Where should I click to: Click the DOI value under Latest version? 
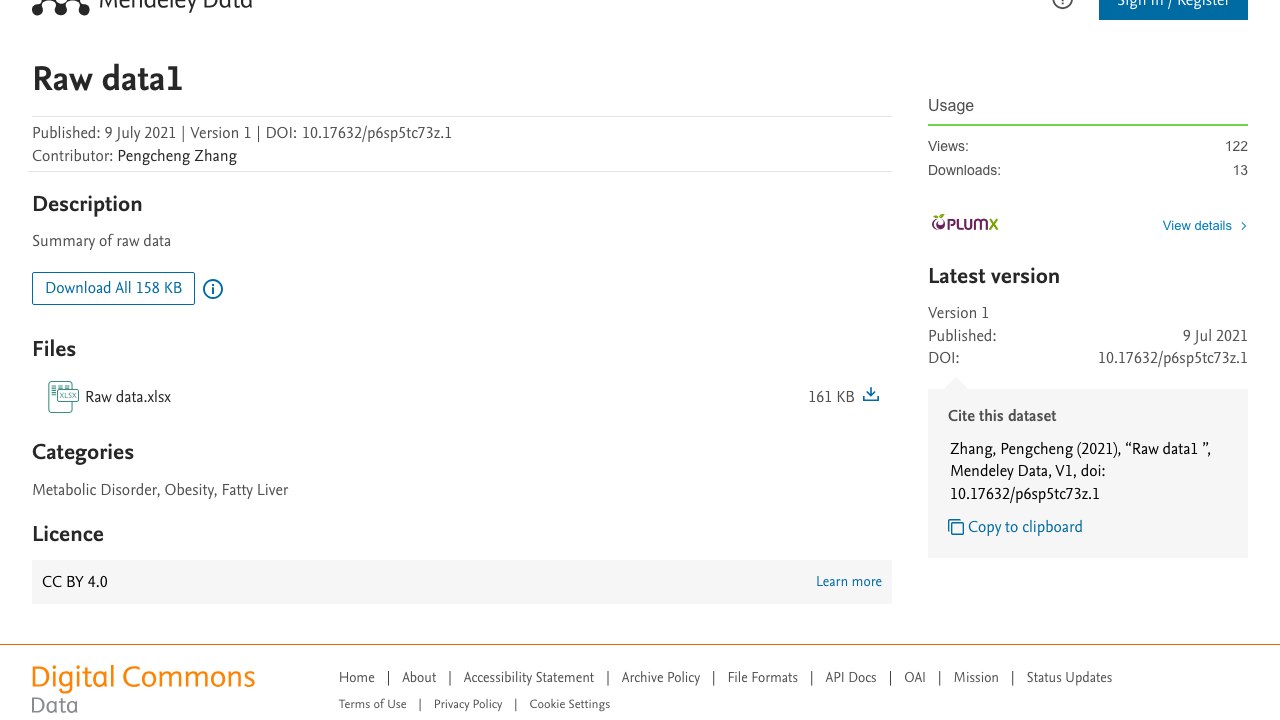tap(1173, 358)
